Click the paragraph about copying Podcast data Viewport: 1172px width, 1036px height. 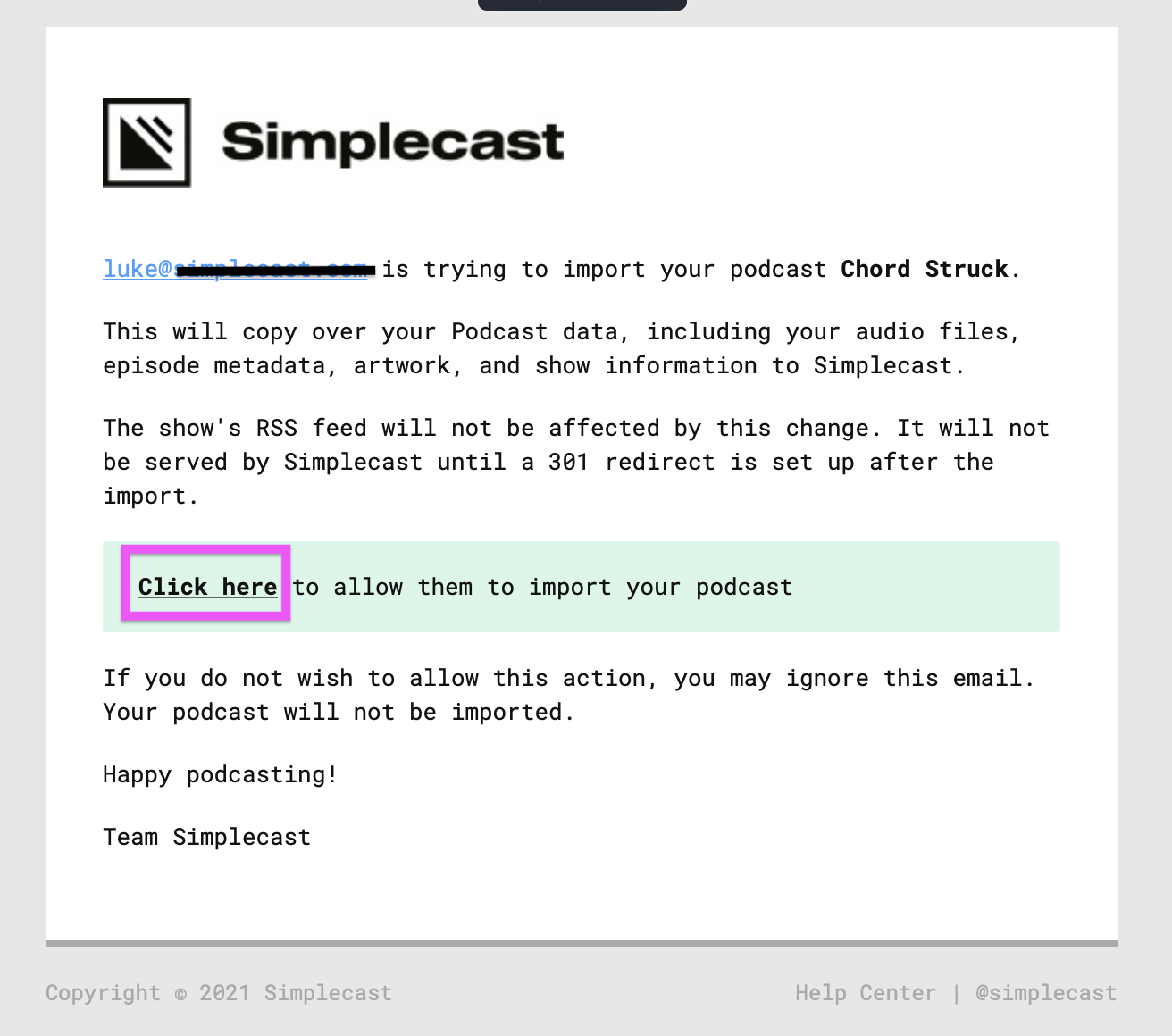(x=562, y=348)
